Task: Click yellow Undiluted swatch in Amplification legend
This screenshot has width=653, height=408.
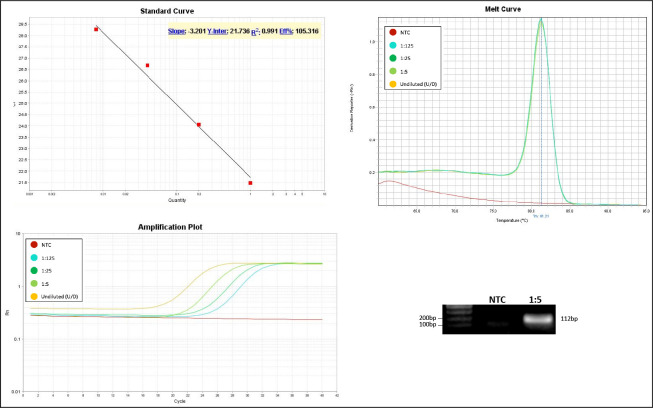Action: (34, 296)
